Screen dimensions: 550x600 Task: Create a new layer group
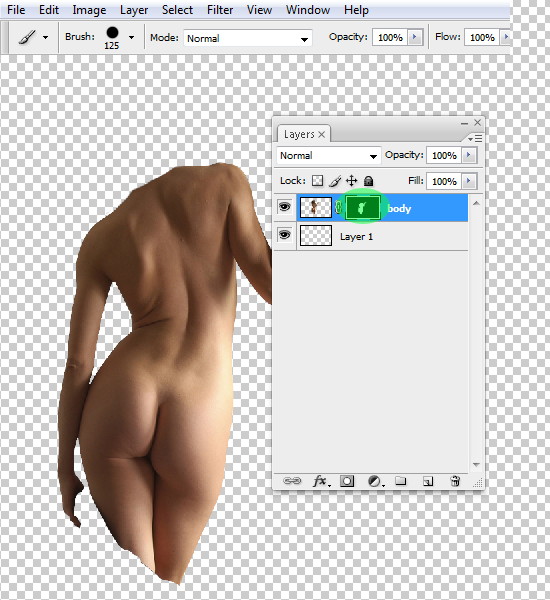(400, 480)
